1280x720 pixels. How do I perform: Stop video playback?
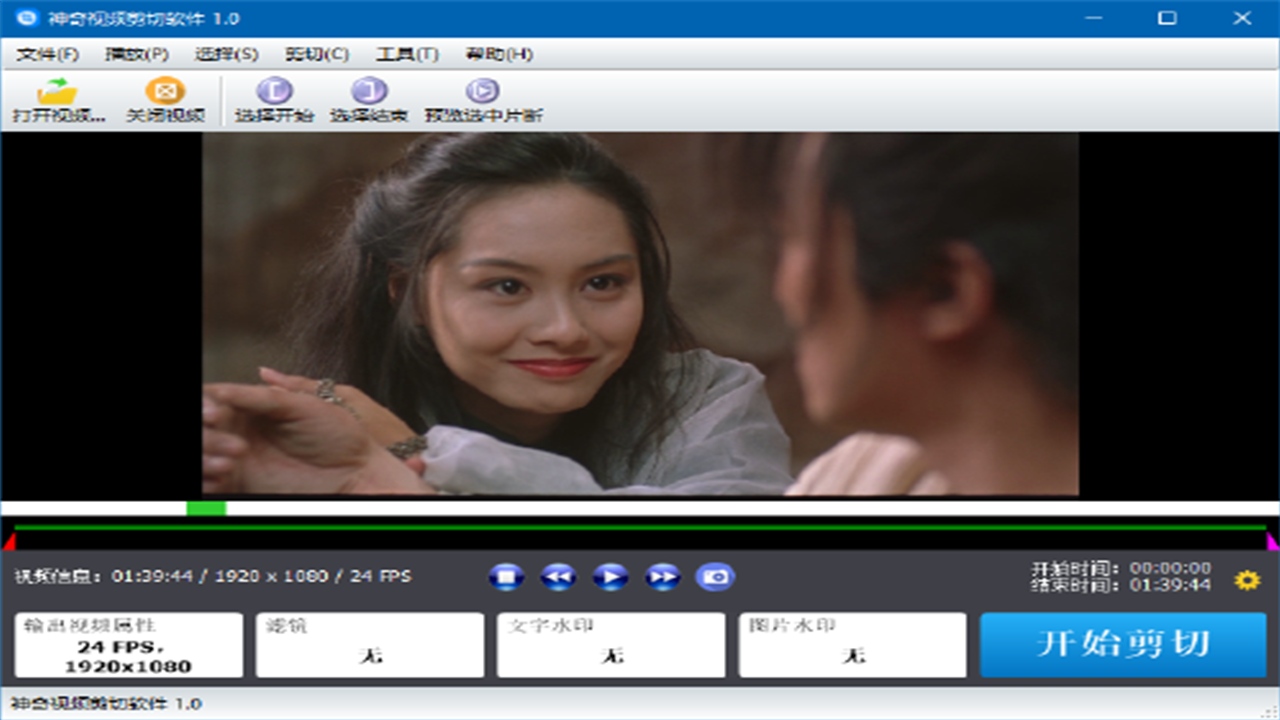tap(507, 577)
